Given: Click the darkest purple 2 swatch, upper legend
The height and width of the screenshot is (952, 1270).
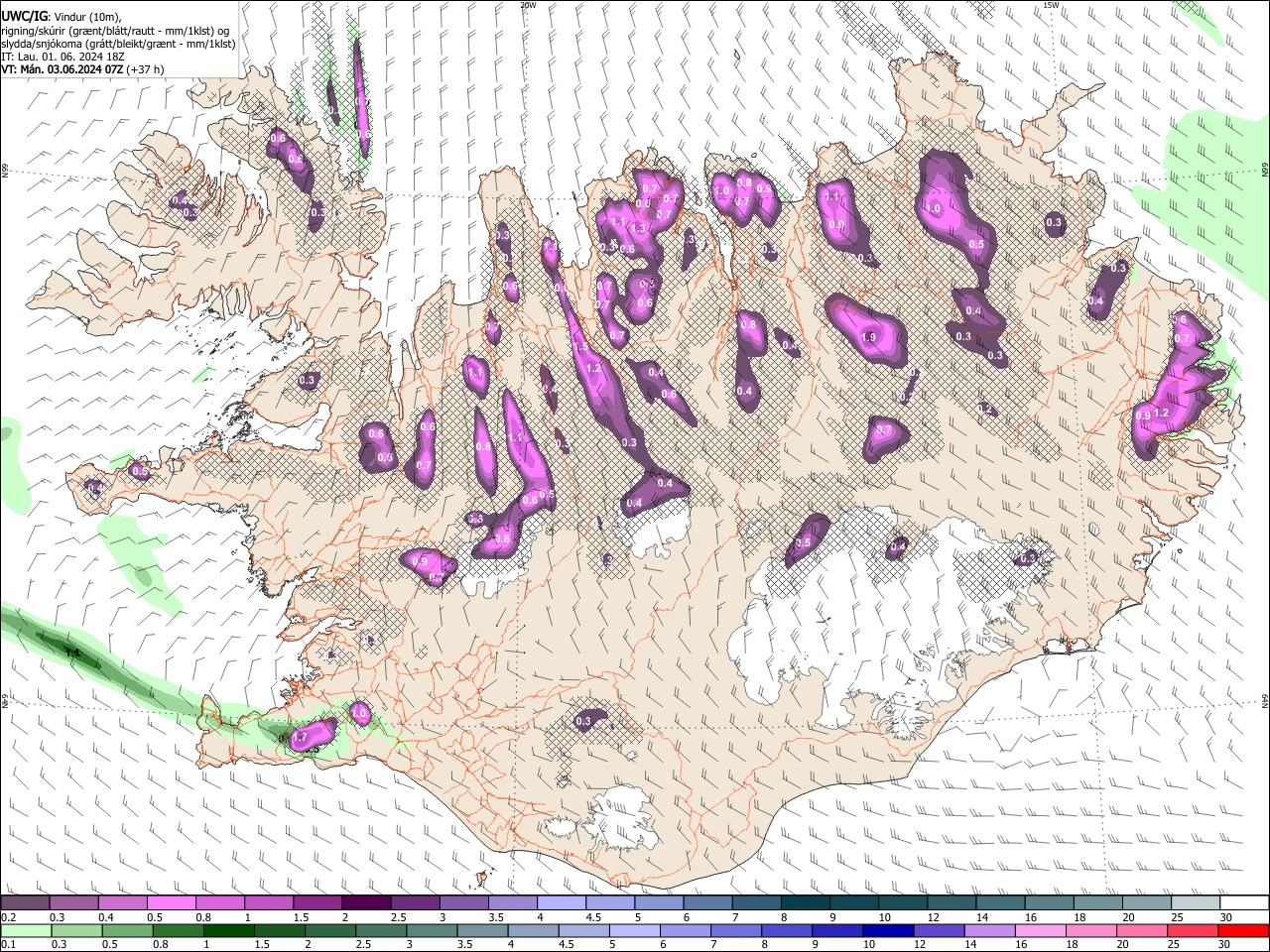Looking at the screenshot, I should tap(366, 903).
